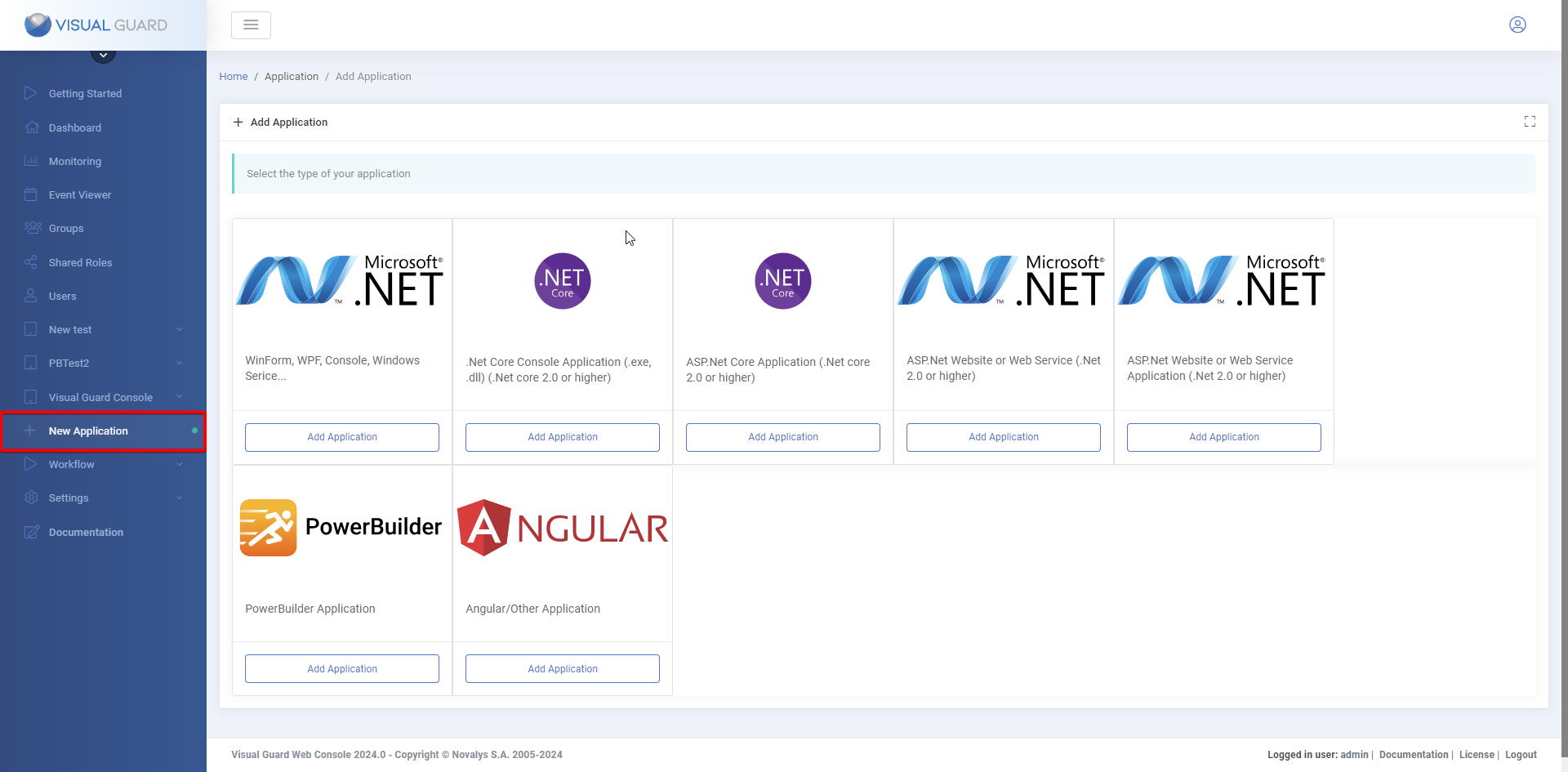Select the Users icon

pos(31,296)
